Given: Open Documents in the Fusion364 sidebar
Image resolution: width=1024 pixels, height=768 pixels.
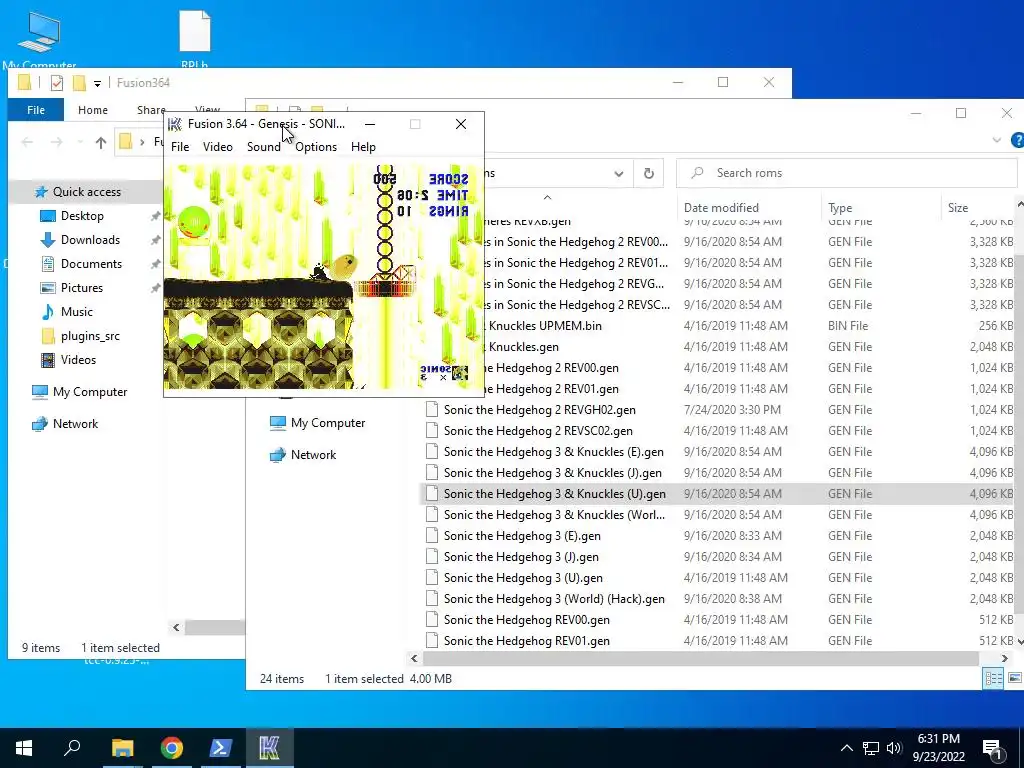Looking at the screenshot, I should (x=91, y=264).
